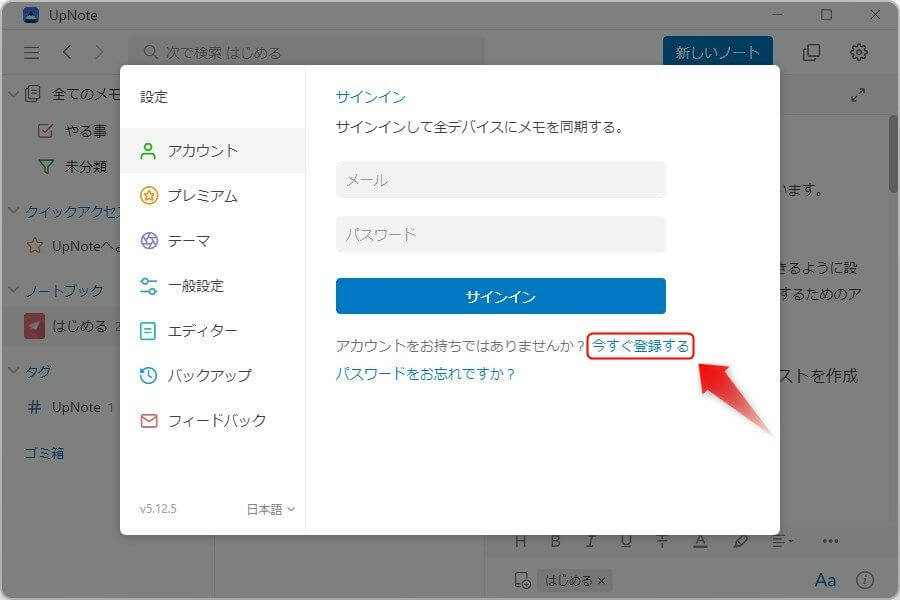Click the heading H format icon
900x600 pixels.
point(520,541)
